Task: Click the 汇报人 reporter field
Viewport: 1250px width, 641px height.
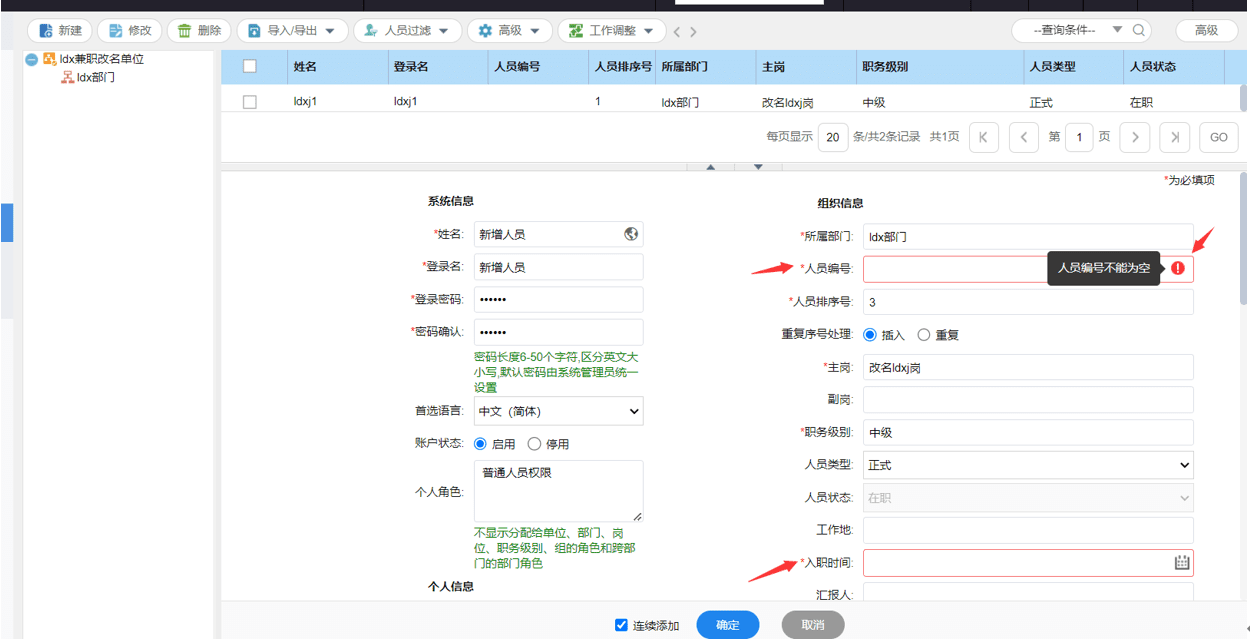Action: point(1028,593)
